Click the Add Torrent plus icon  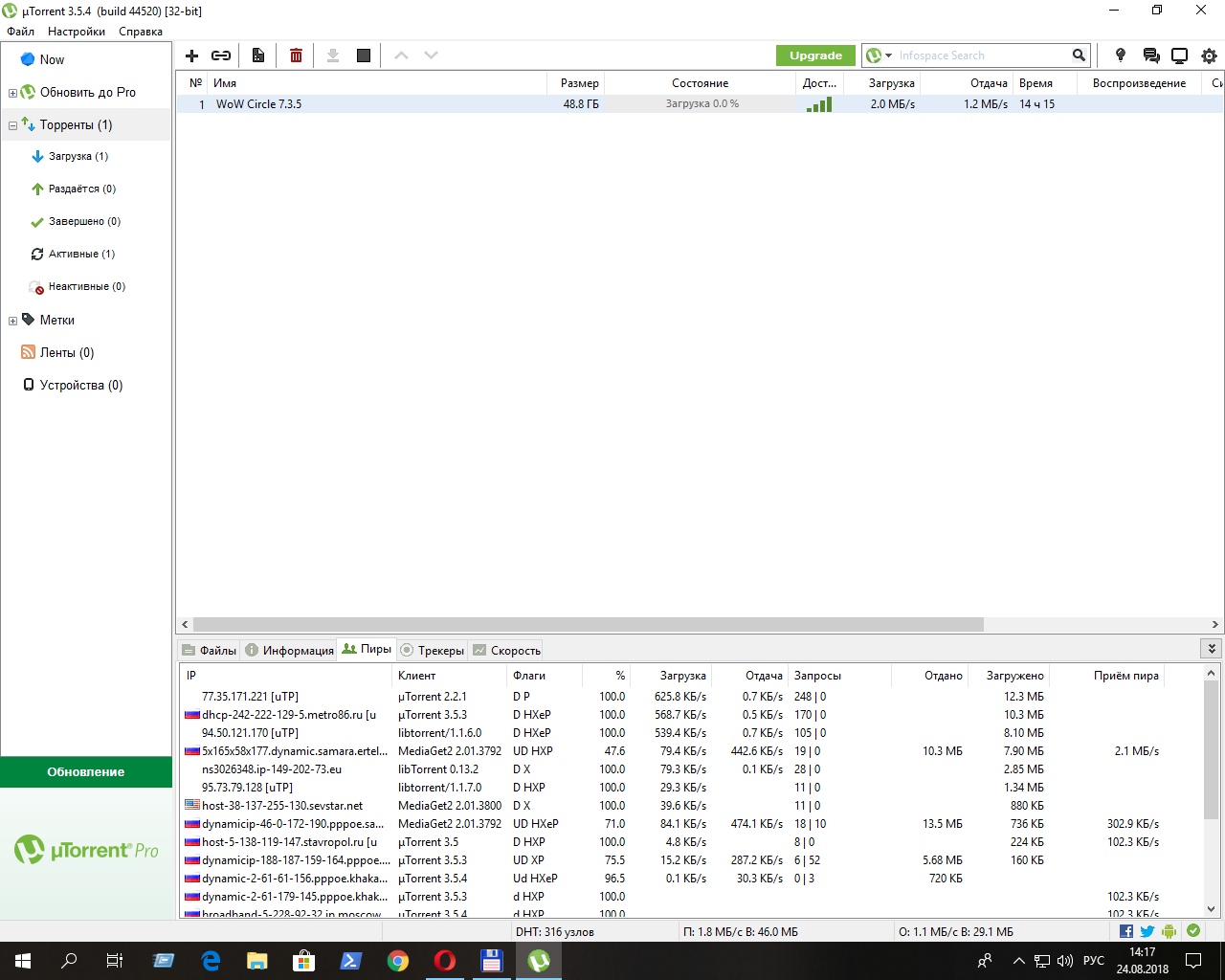191,56
